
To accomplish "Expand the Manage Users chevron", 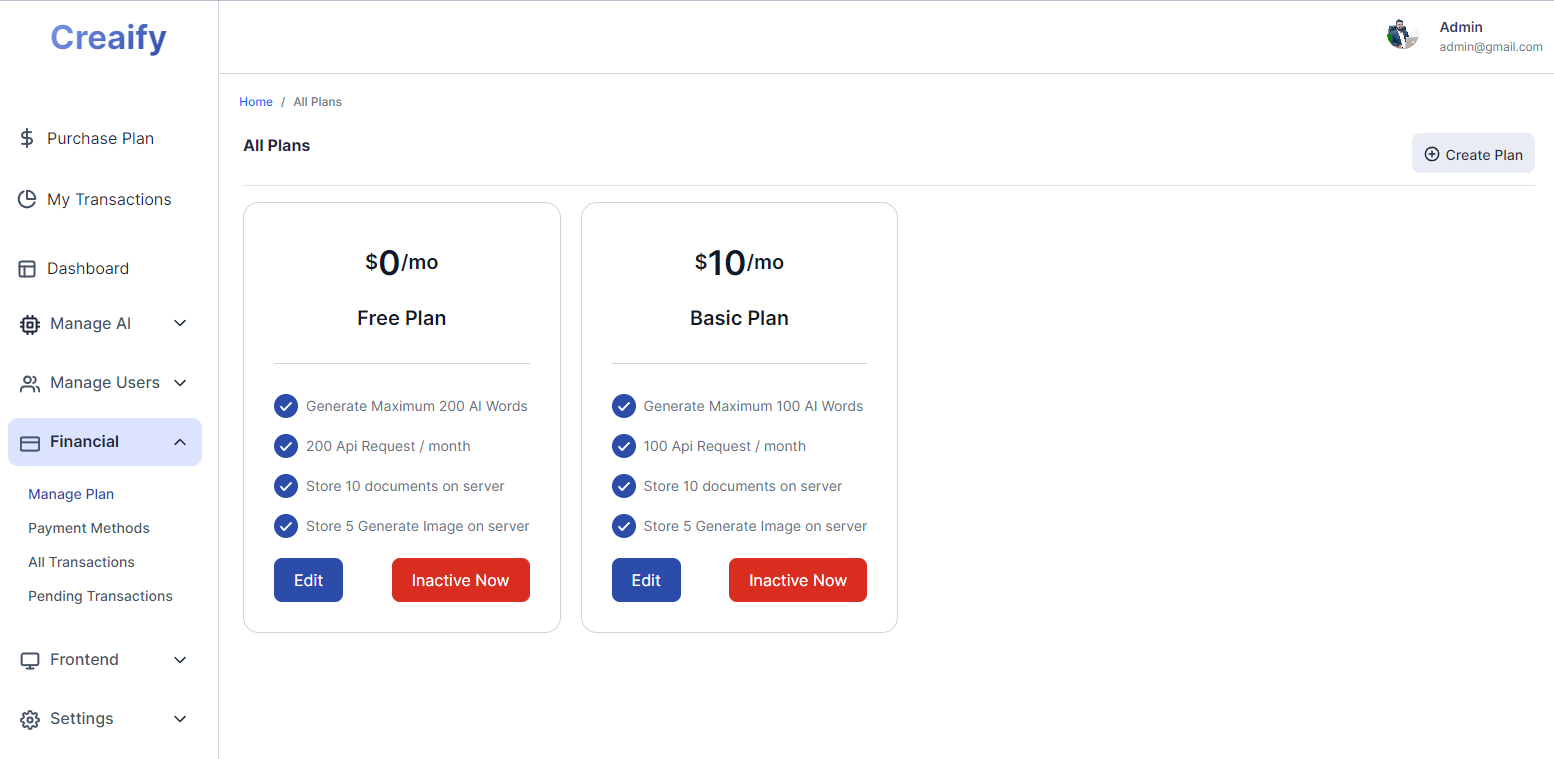I will pos(180,383).
